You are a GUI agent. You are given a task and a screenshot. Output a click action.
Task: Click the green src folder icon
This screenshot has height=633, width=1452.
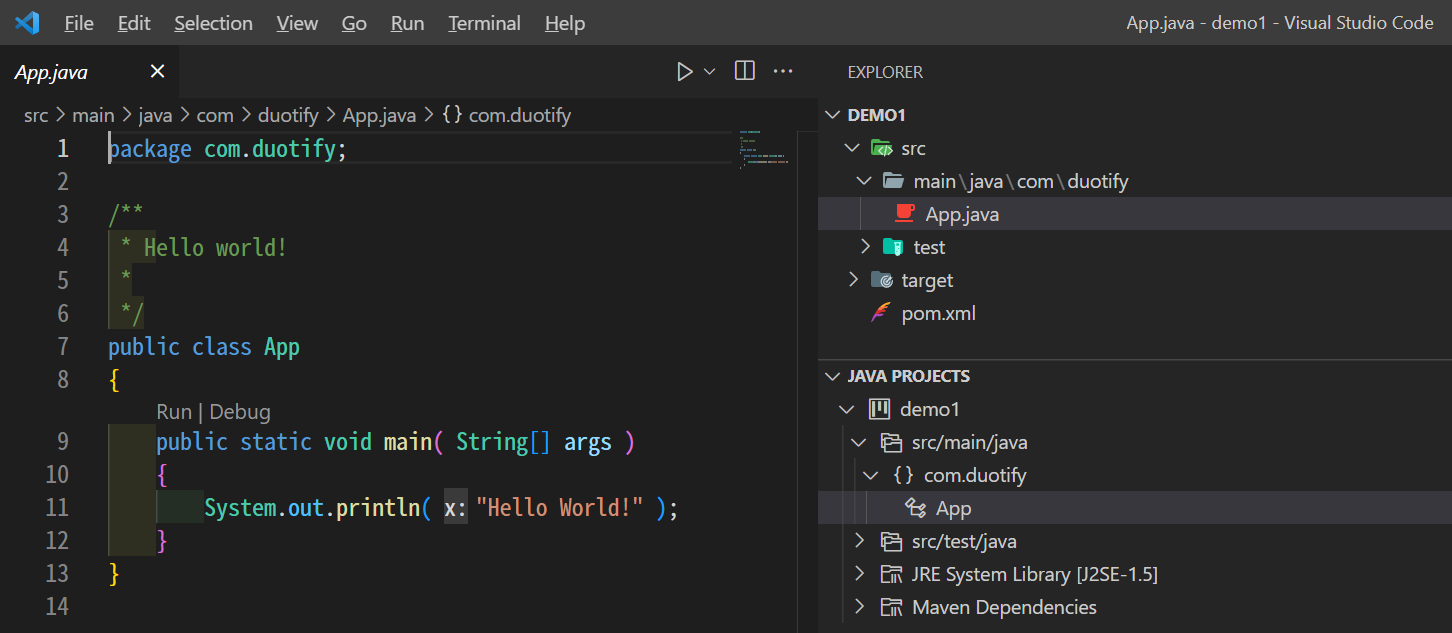tap(881, 148)
